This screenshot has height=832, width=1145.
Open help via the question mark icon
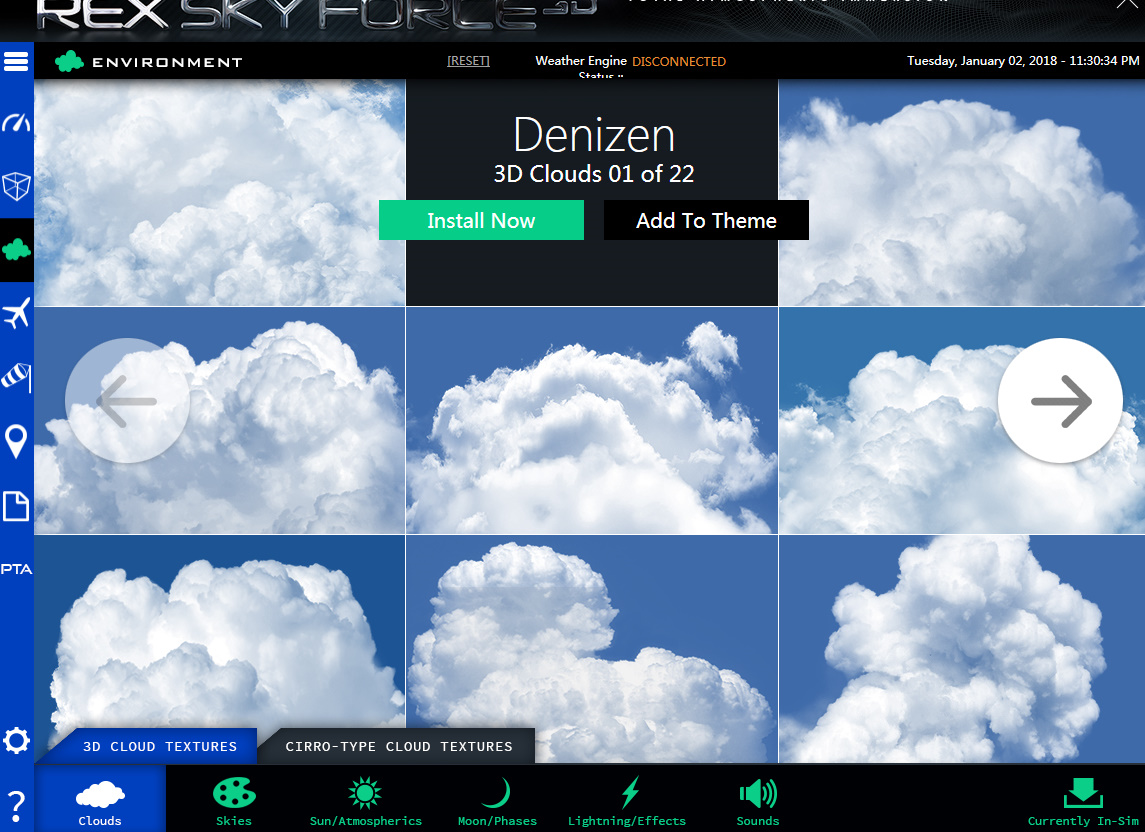(x=16, y=806)
